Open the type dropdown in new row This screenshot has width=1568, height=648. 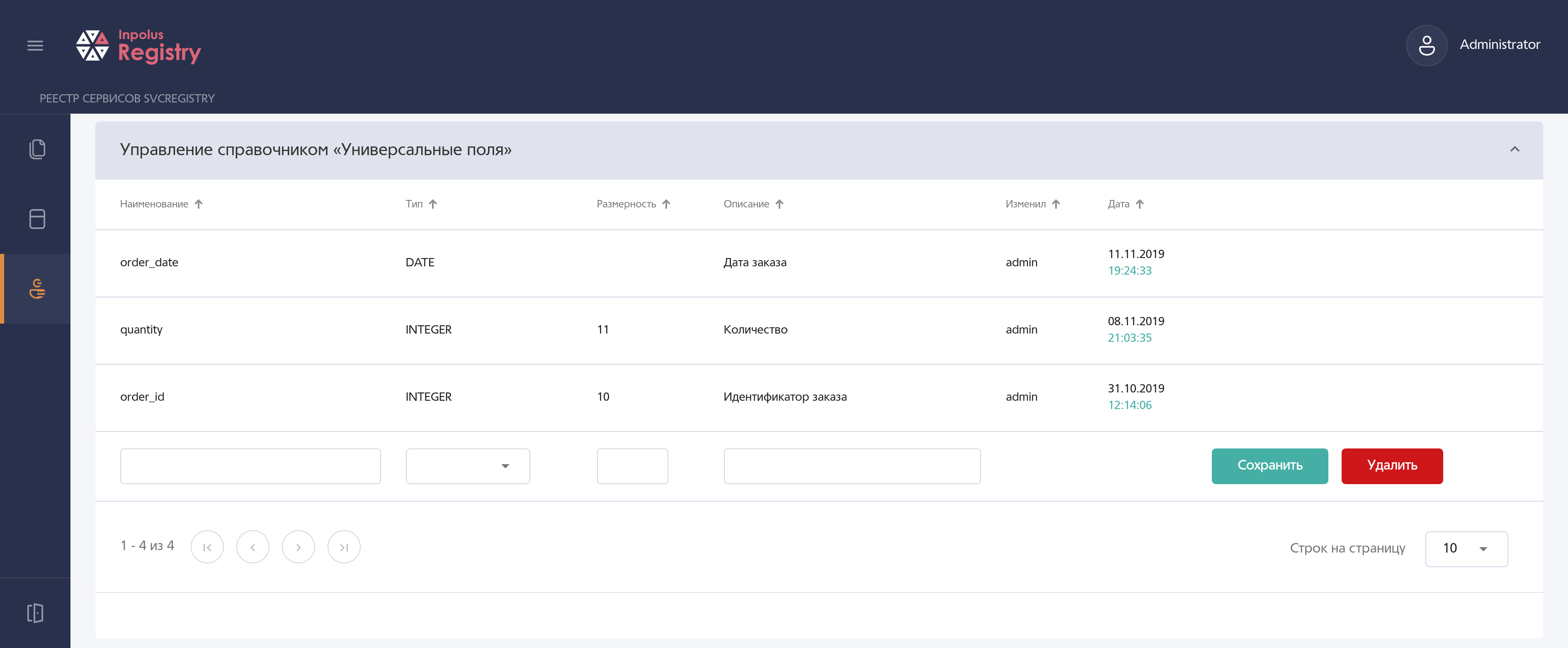click(x=468, y=467)
